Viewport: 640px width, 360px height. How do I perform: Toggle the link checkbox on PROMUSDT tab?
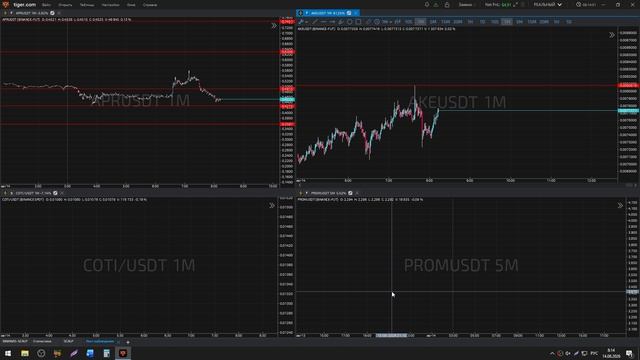(x=350, y=193)
